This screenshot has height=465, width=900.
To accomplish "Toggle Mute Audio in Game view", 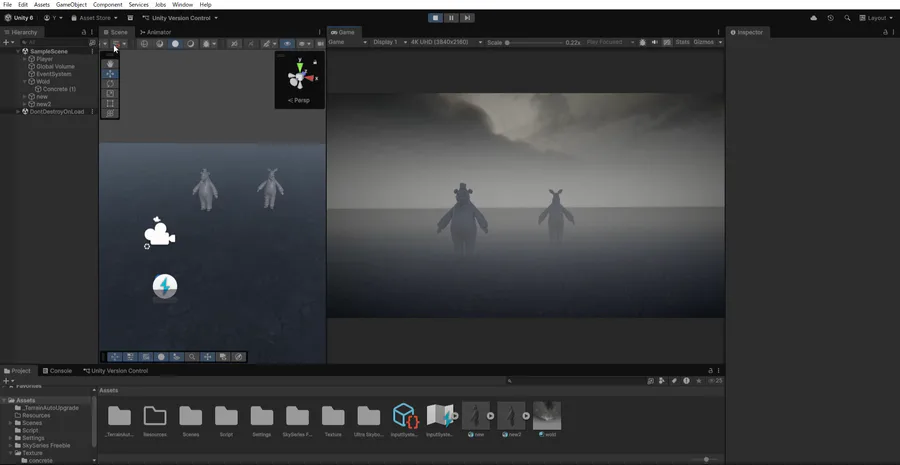I will (x=654, y=43).
